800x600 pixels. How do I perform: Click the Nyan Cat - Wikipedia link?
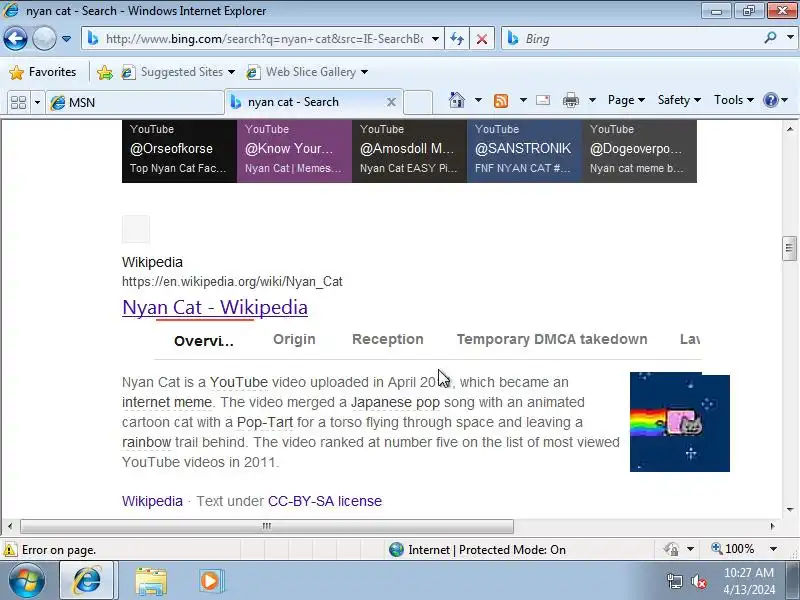click(215, 308)
